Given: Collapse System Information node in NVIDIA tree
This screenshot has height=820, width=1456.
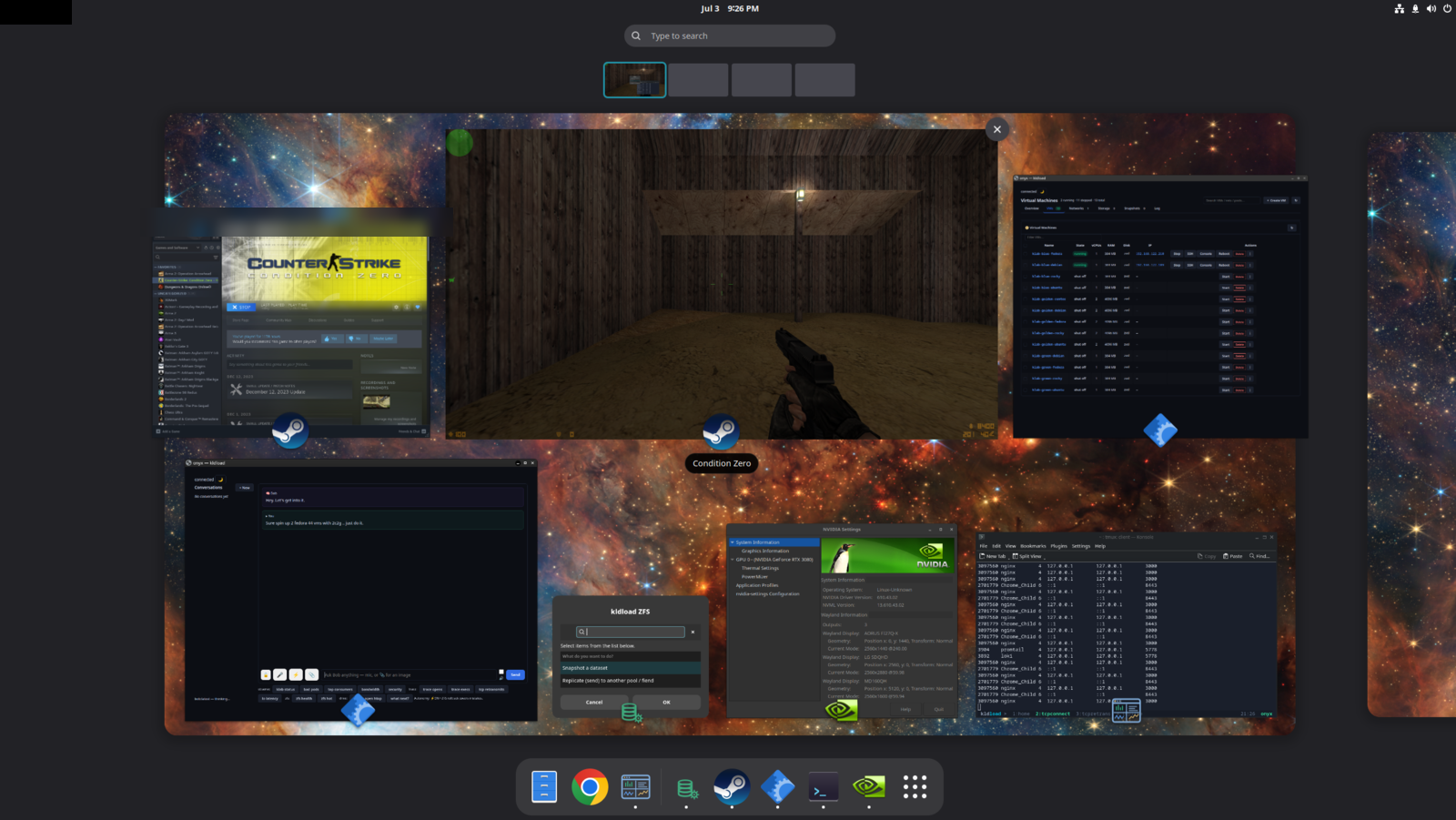Looking at the screenshot, I should coord(733,542).
